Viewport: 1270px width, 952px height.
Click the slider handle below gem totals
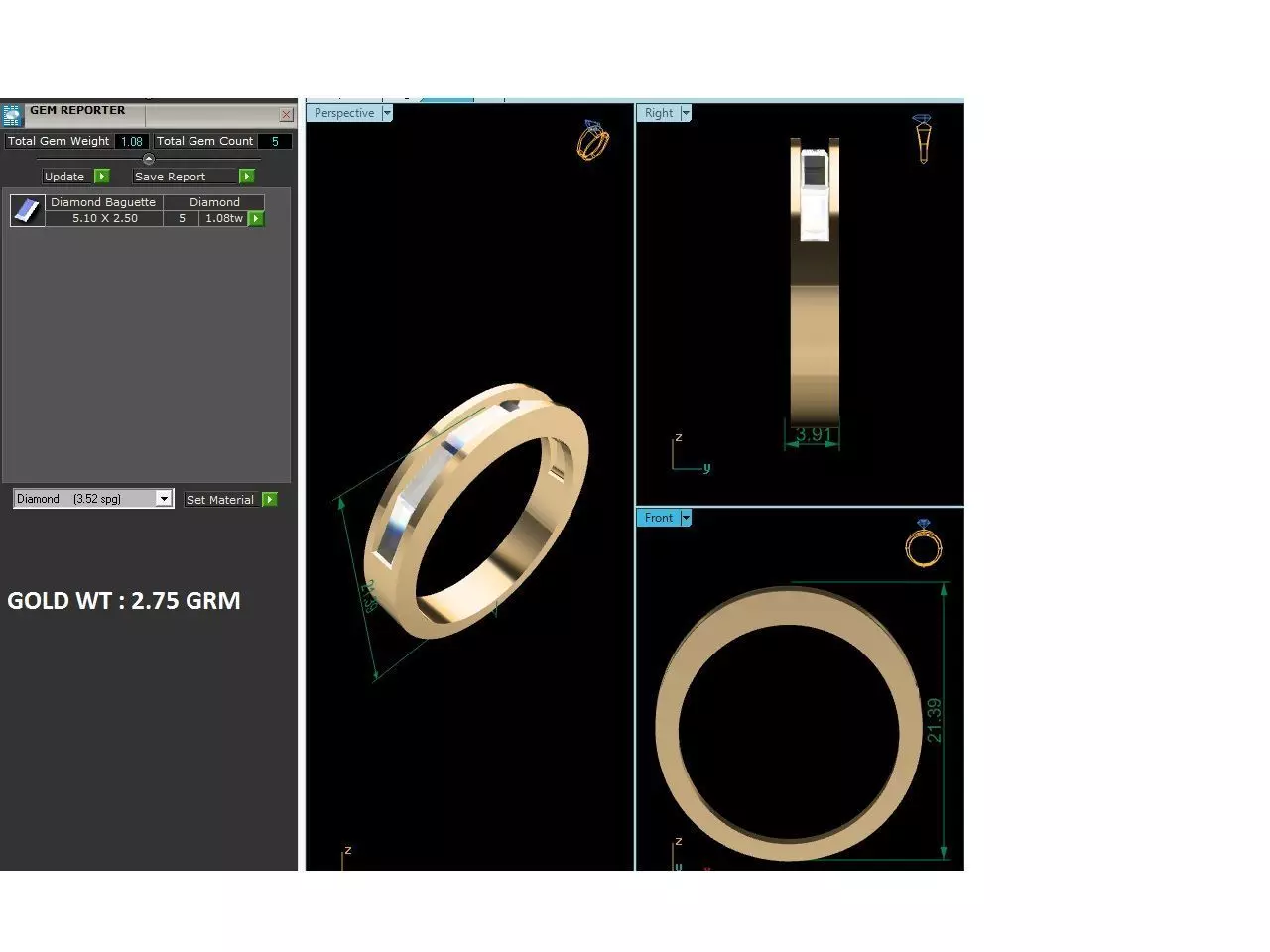(x=149, y=159)
